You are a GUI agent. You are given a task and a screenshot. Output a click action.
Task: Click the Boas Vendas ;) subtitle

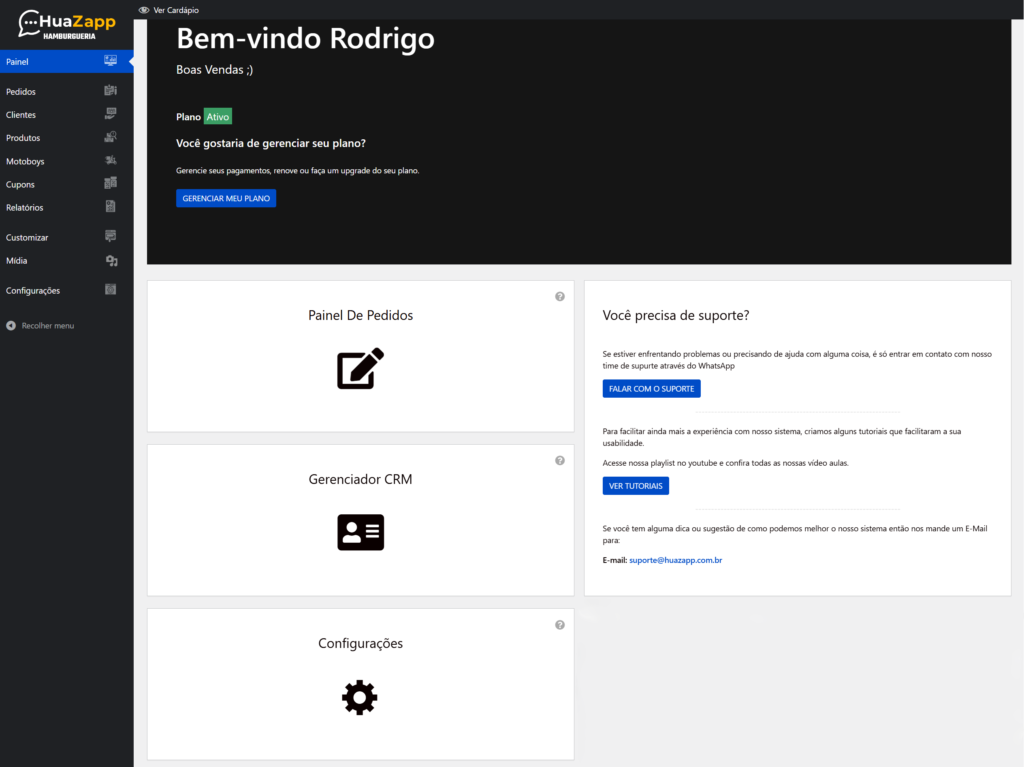pos(214,70)
